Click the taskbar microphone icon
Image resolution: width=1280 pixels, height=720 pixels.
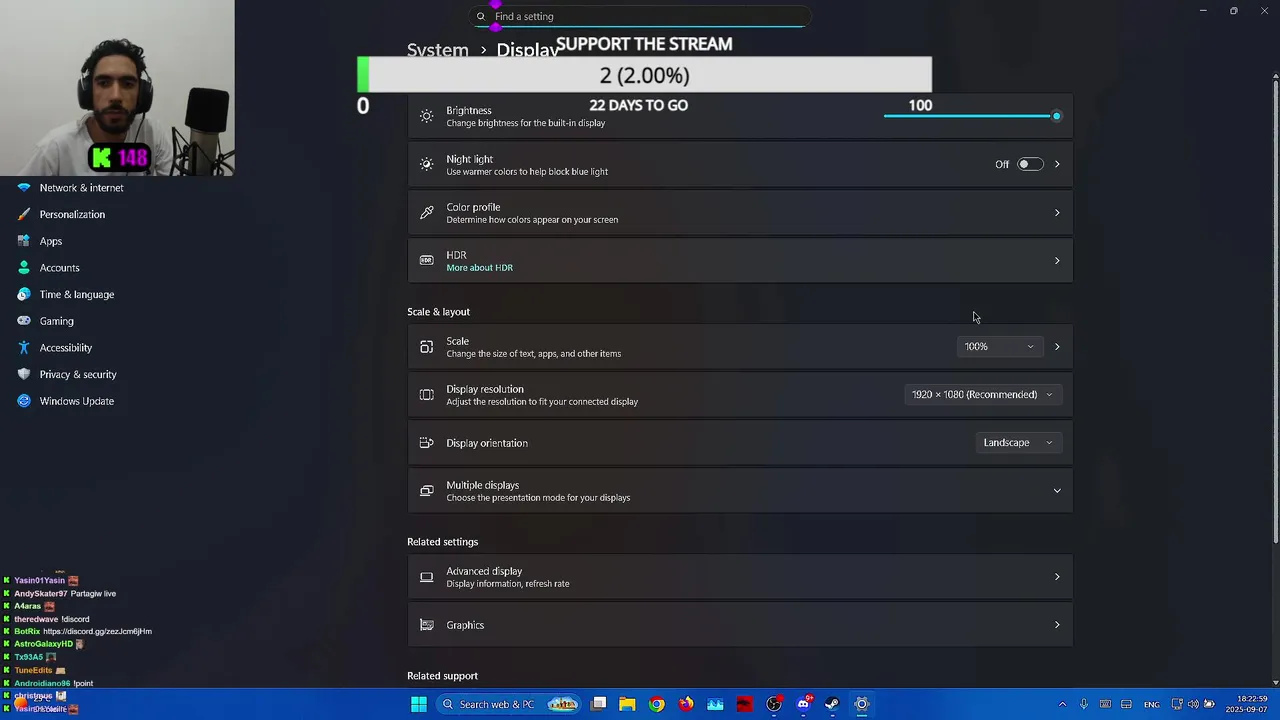coord(1083,704)
